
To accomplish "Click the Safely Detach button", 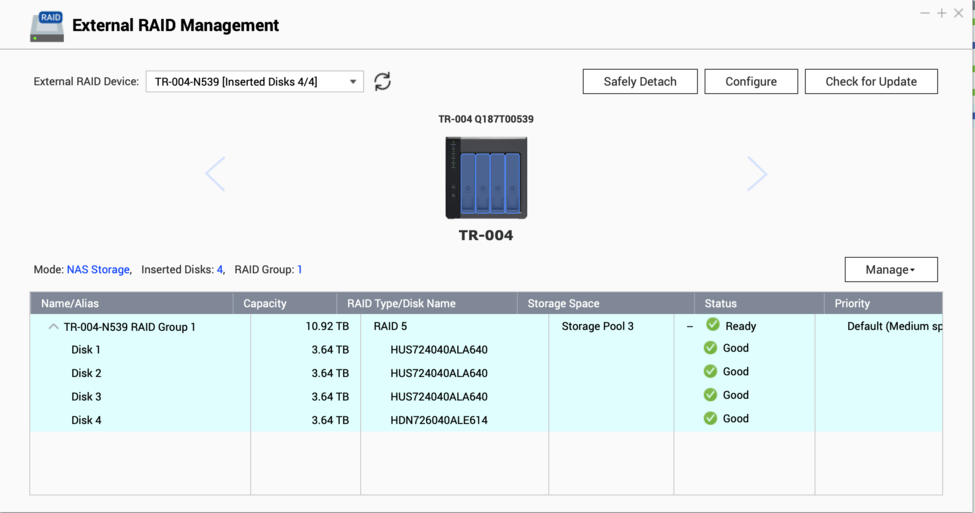I will tap(640, 81).
